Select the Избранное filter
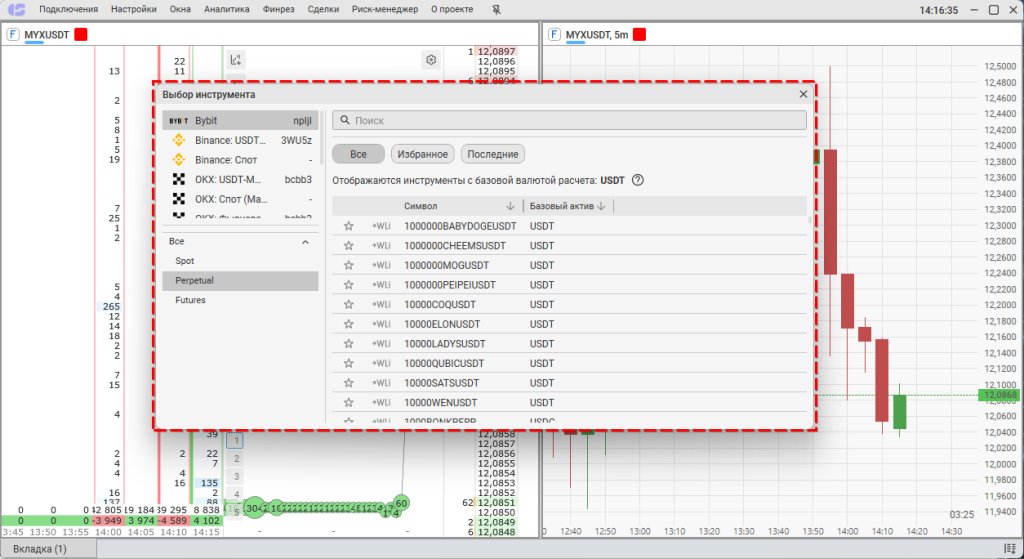 [x=423, y=154]
